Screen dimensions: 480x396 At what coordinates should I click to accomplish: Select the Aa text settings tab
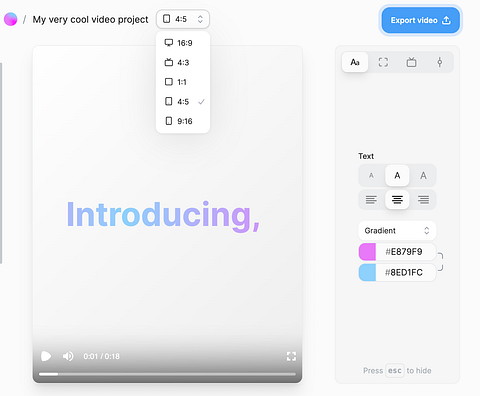tap(355, 62)
